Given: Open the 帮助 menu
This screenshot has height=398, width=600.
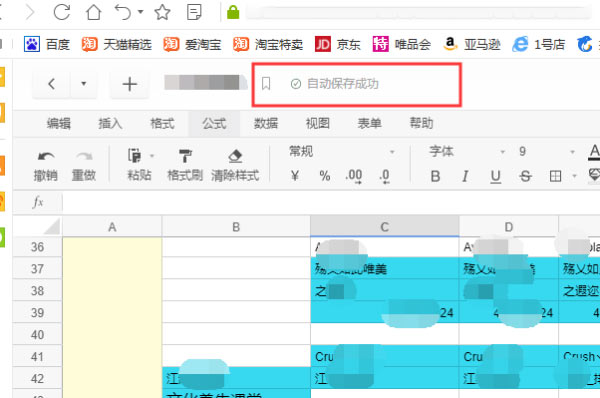Looking at the screenshot, I should (x=421, y=123).
